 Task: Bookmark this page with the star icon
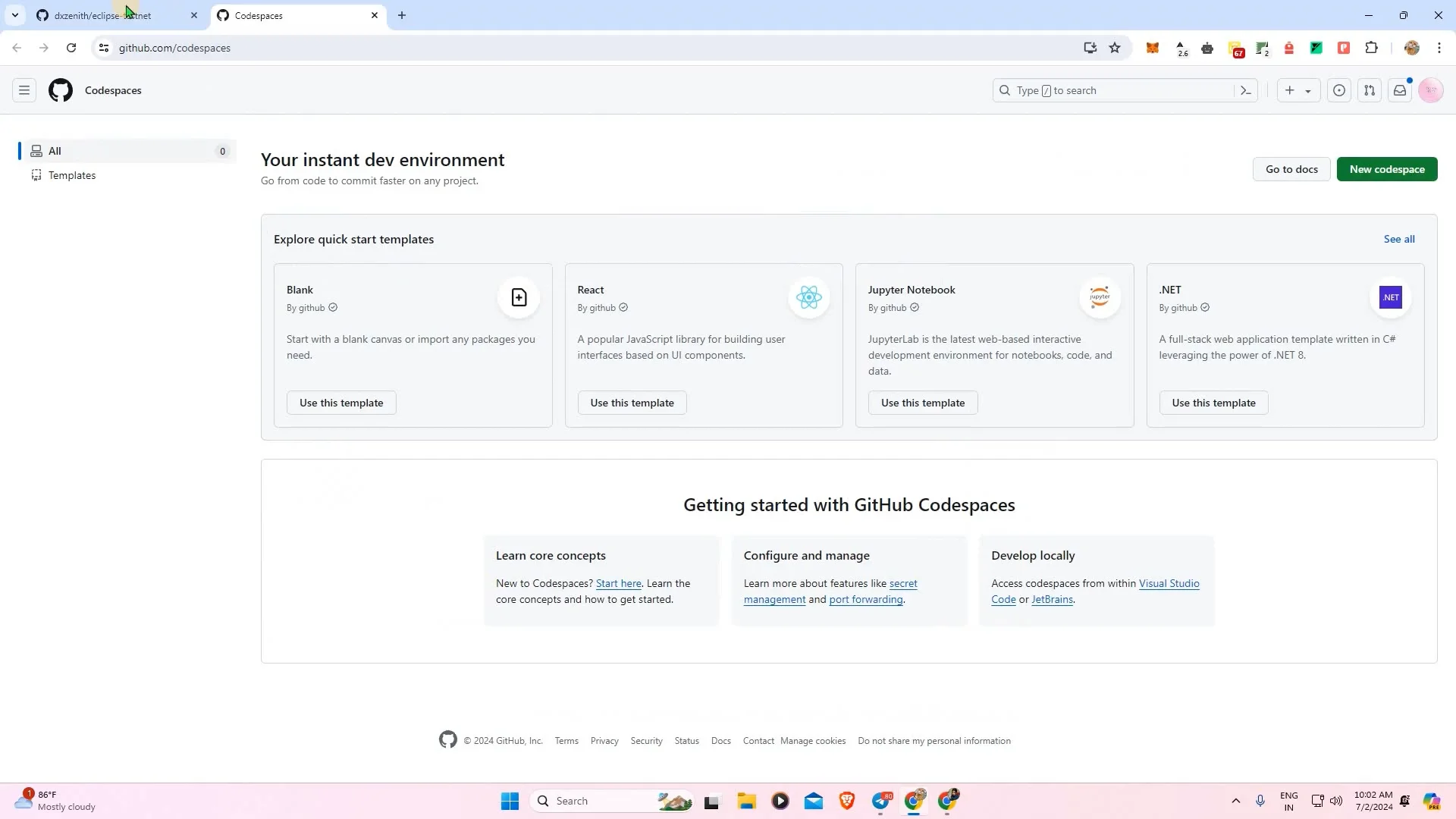(x=1115, y=48)
